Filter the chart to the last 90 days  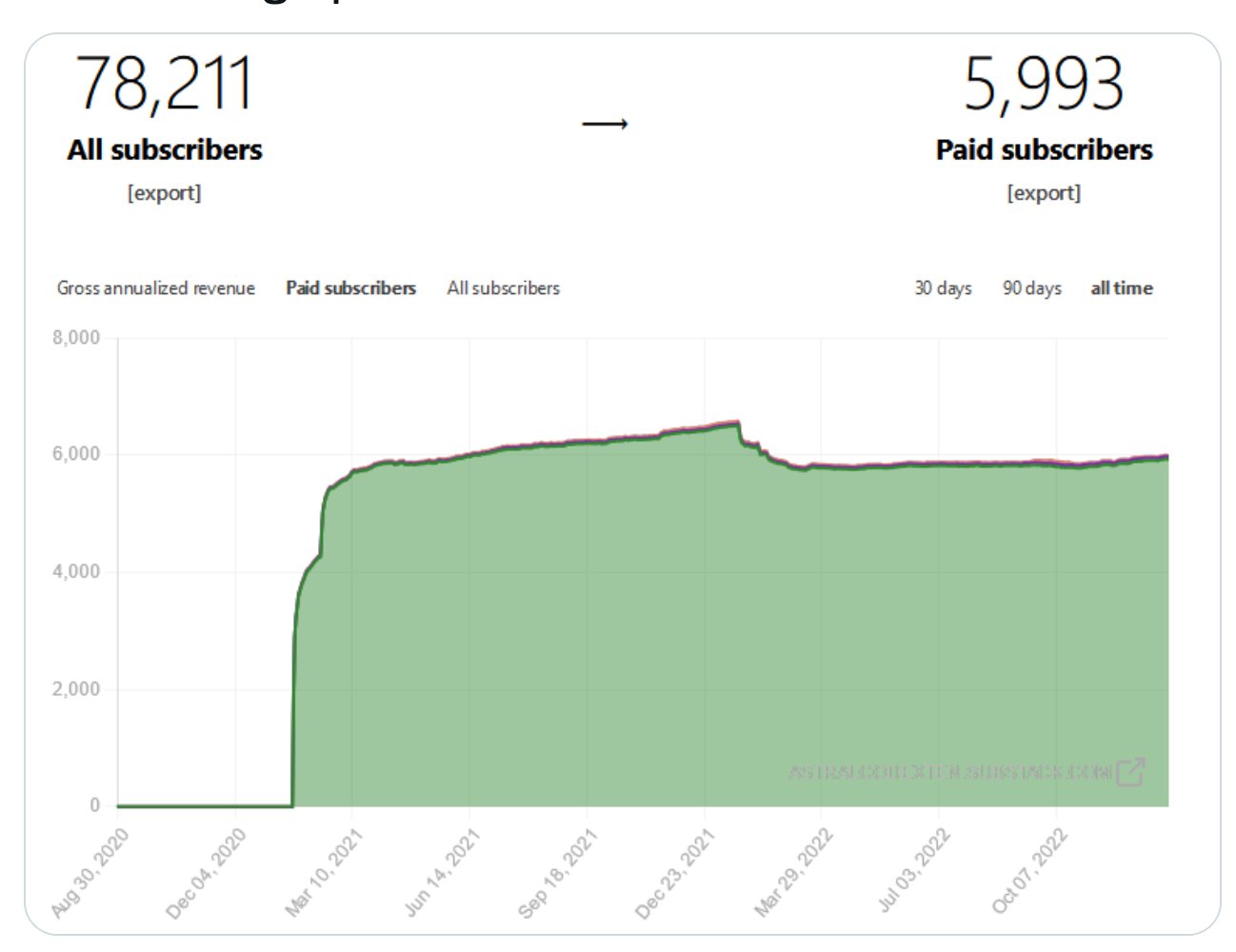[x=1032, y=288]
